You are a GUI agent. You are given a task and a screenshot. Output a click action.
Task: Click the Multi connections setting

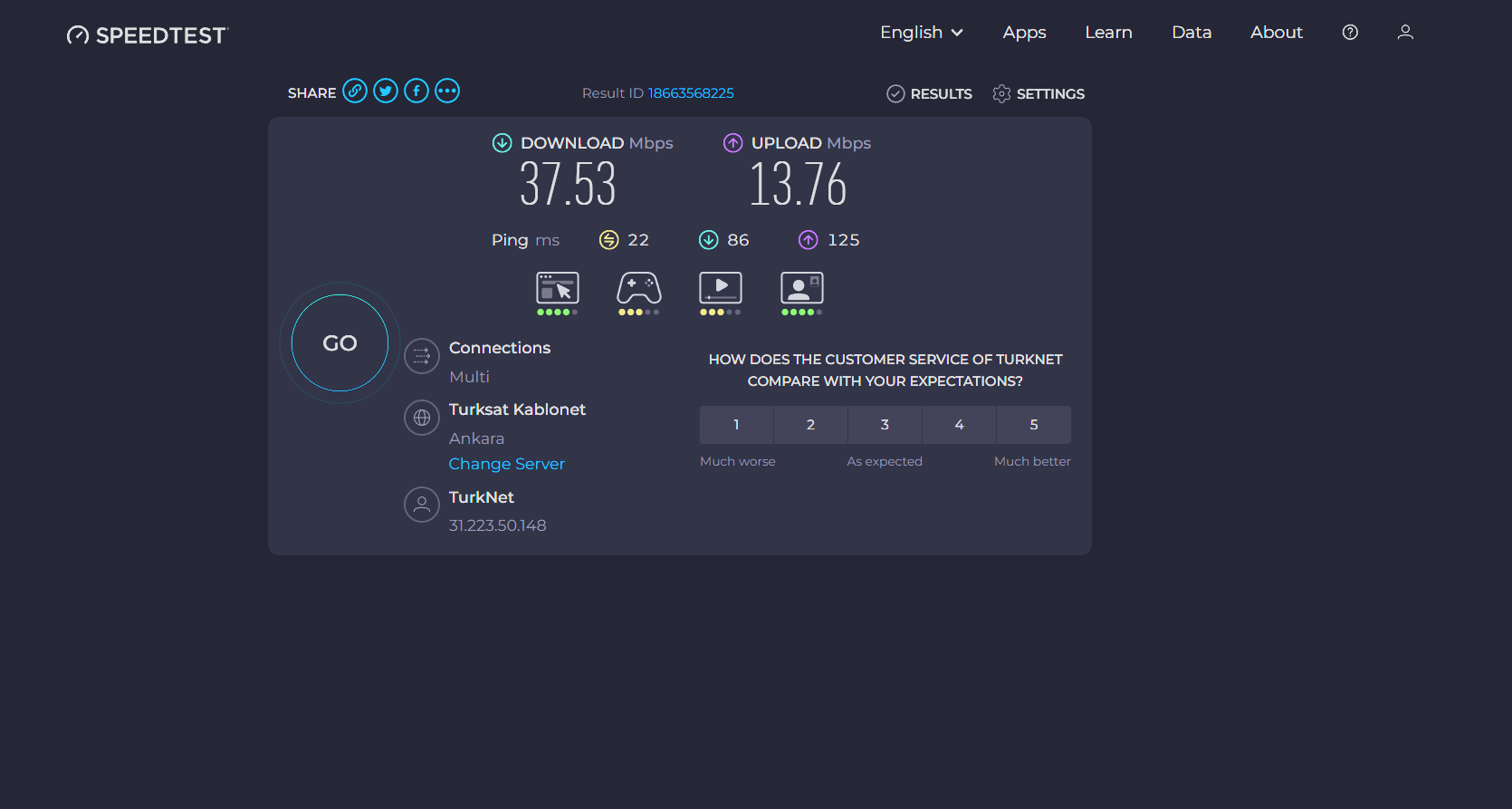pos(469,377)
